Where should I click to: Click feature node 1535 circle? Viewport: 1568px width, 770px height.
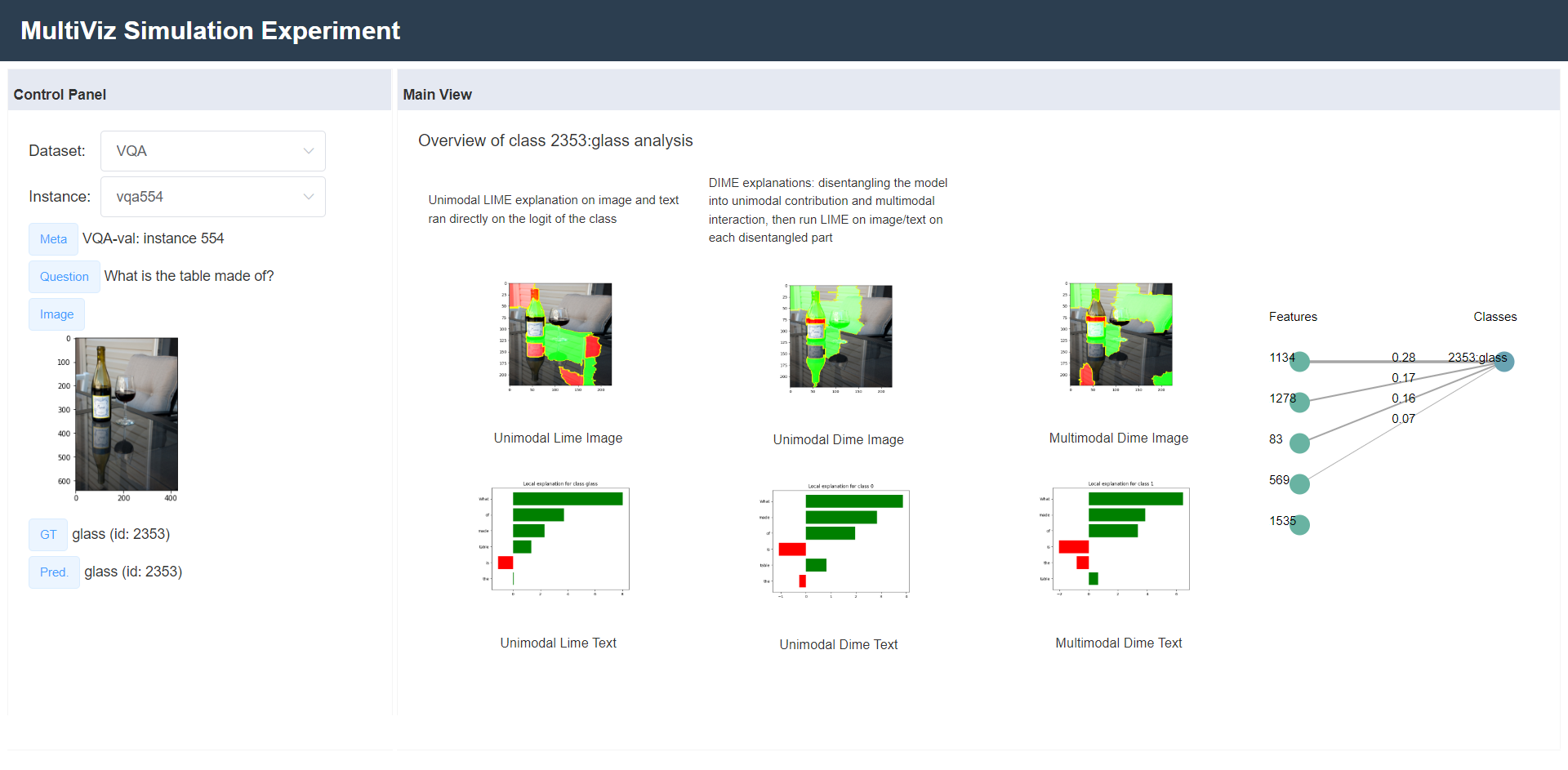point(1299,525)
